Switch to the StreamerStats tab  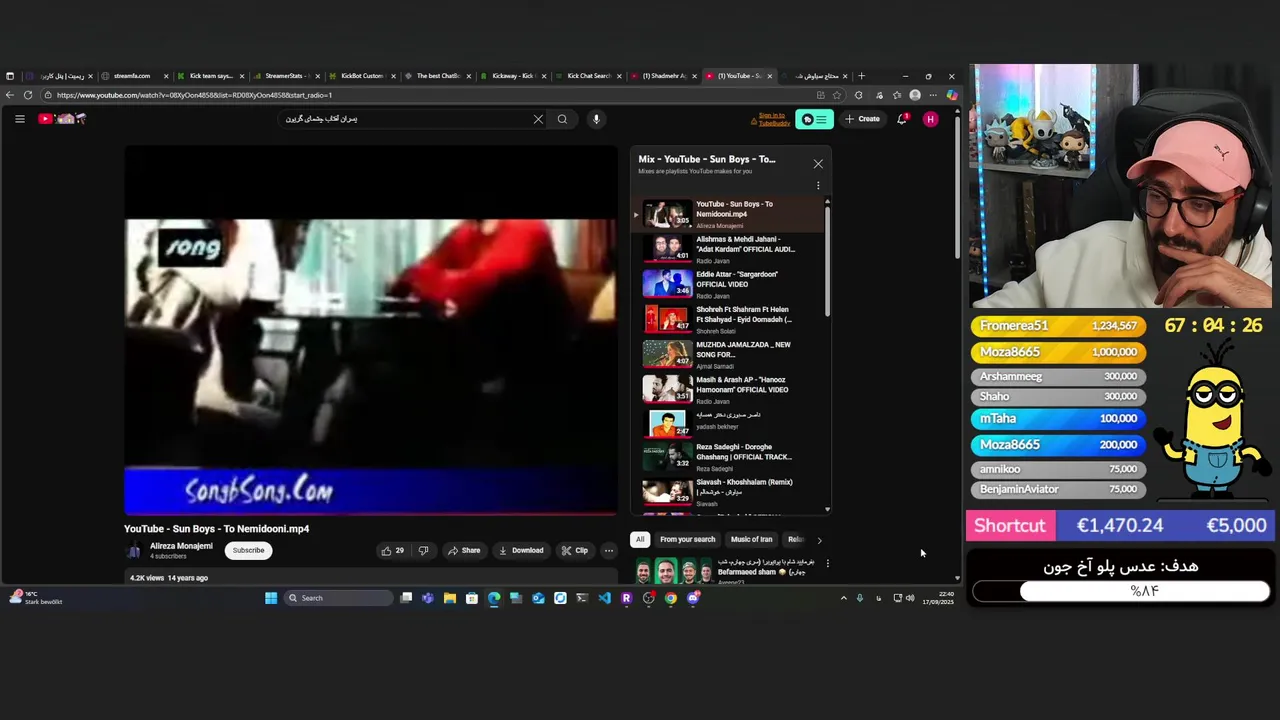(286, 76)
